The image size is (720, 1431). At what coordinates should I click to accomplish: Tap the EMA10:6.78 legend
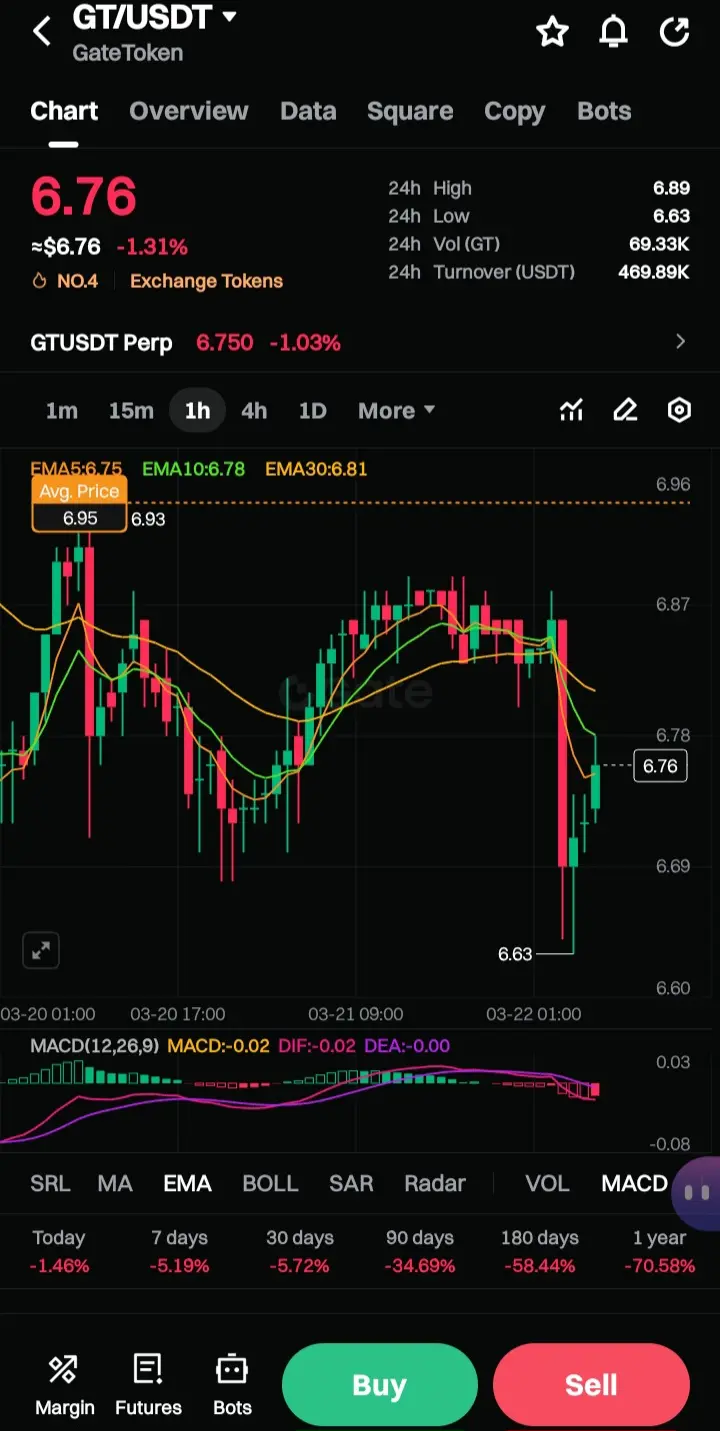pos(193,468)
